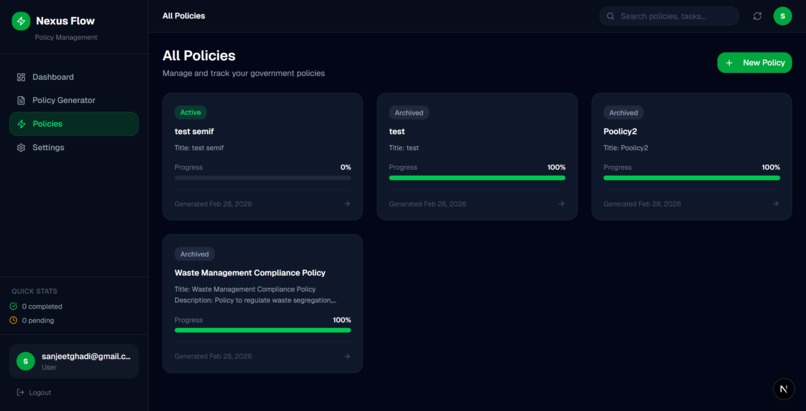Click 'Generated Feb 28, 2026' on Poolicy2

pyautogui.click(x=642, y=204)
